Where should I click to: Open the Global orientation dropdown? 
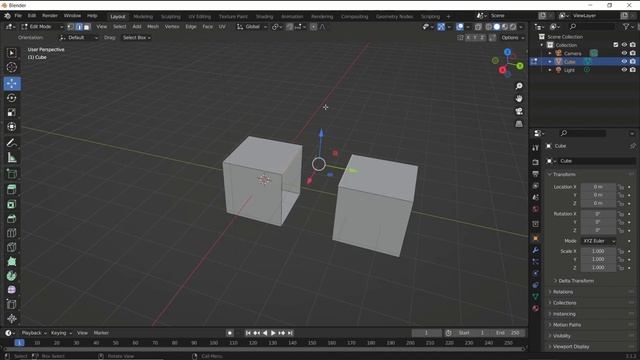click(x=252, y=27)
